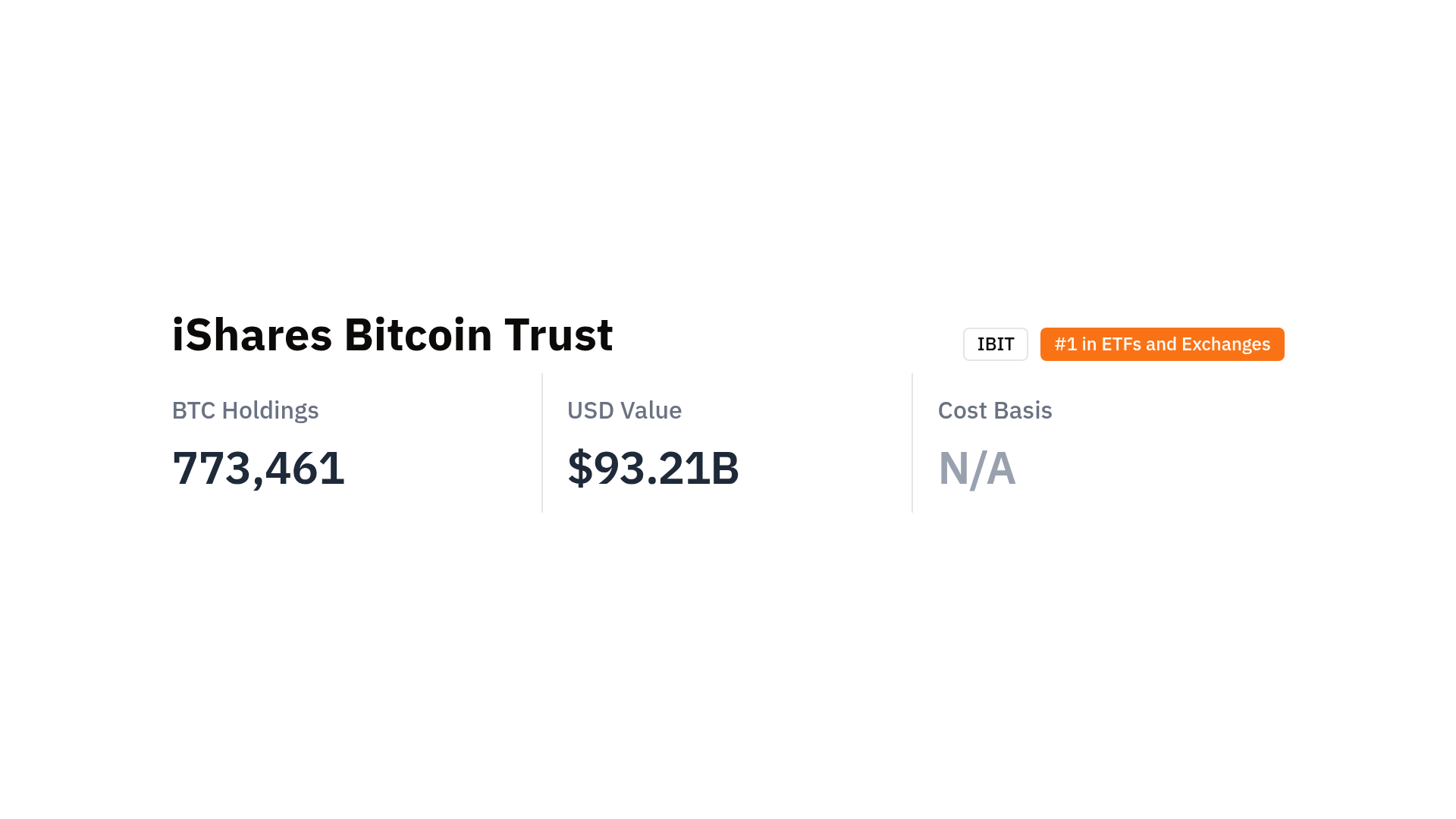Click the B suffix of $93.21B

725,468
